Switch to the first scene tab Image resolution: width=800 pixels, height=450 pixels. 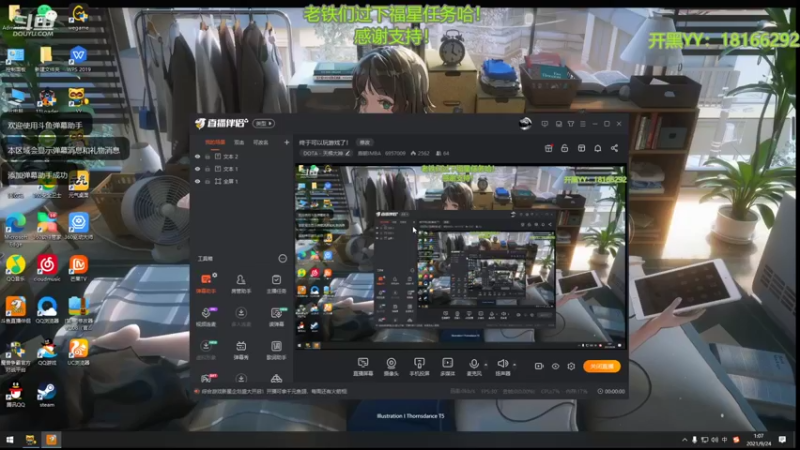point(215,142)
